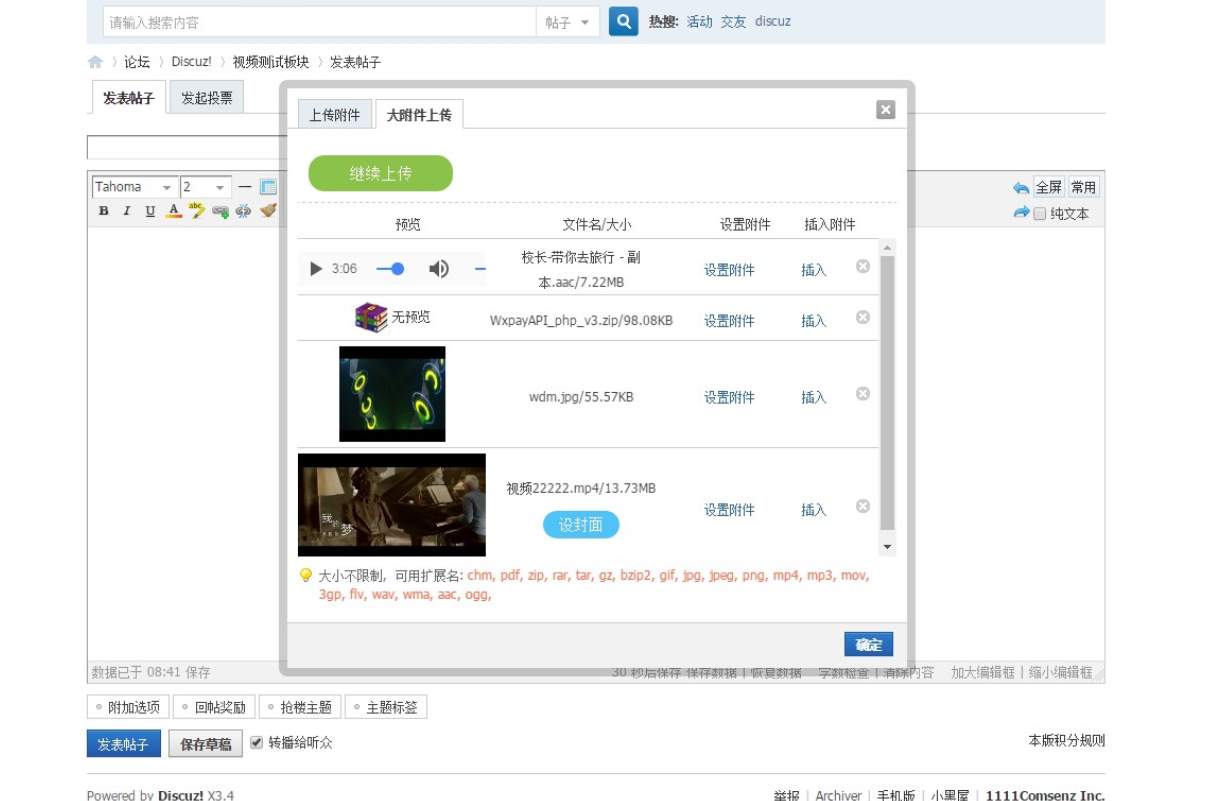The image size is (1215, 801).
Task: Toggle bold formatting in editor
Action: pyautogui.click(x=104, y=211)
